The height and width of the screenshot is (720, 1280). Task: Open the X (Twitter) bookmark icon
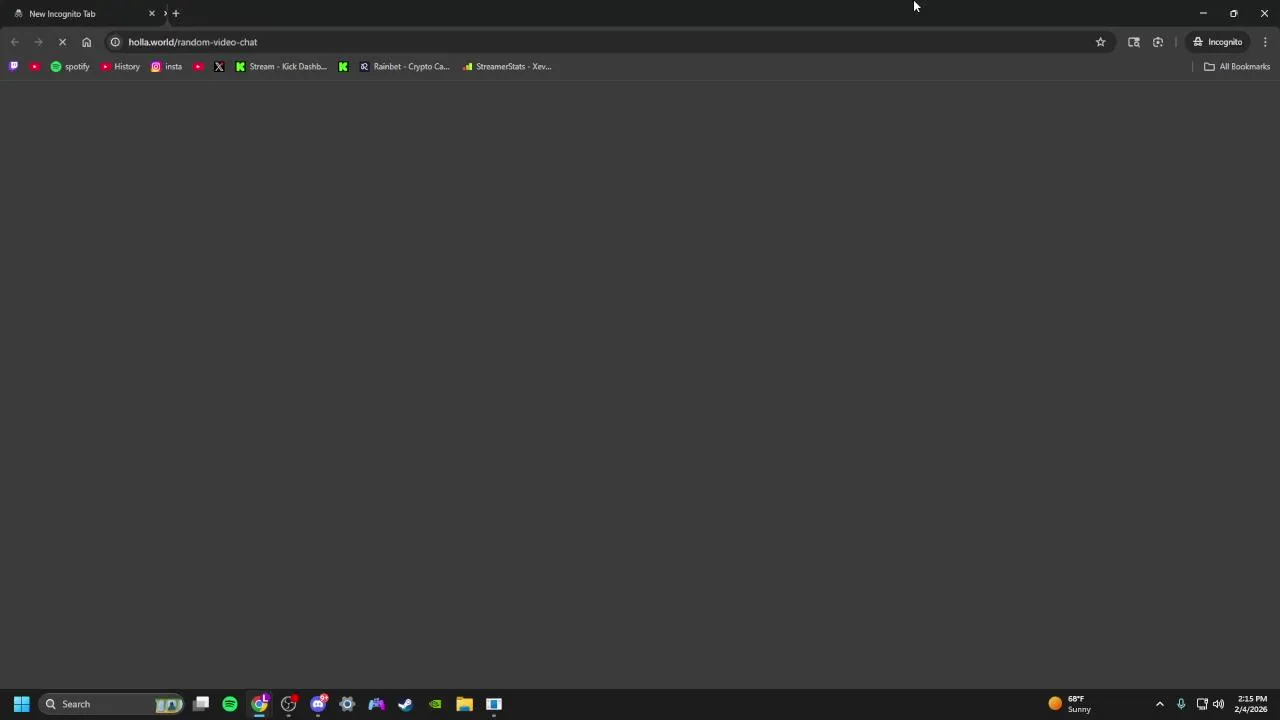(219, 66)
